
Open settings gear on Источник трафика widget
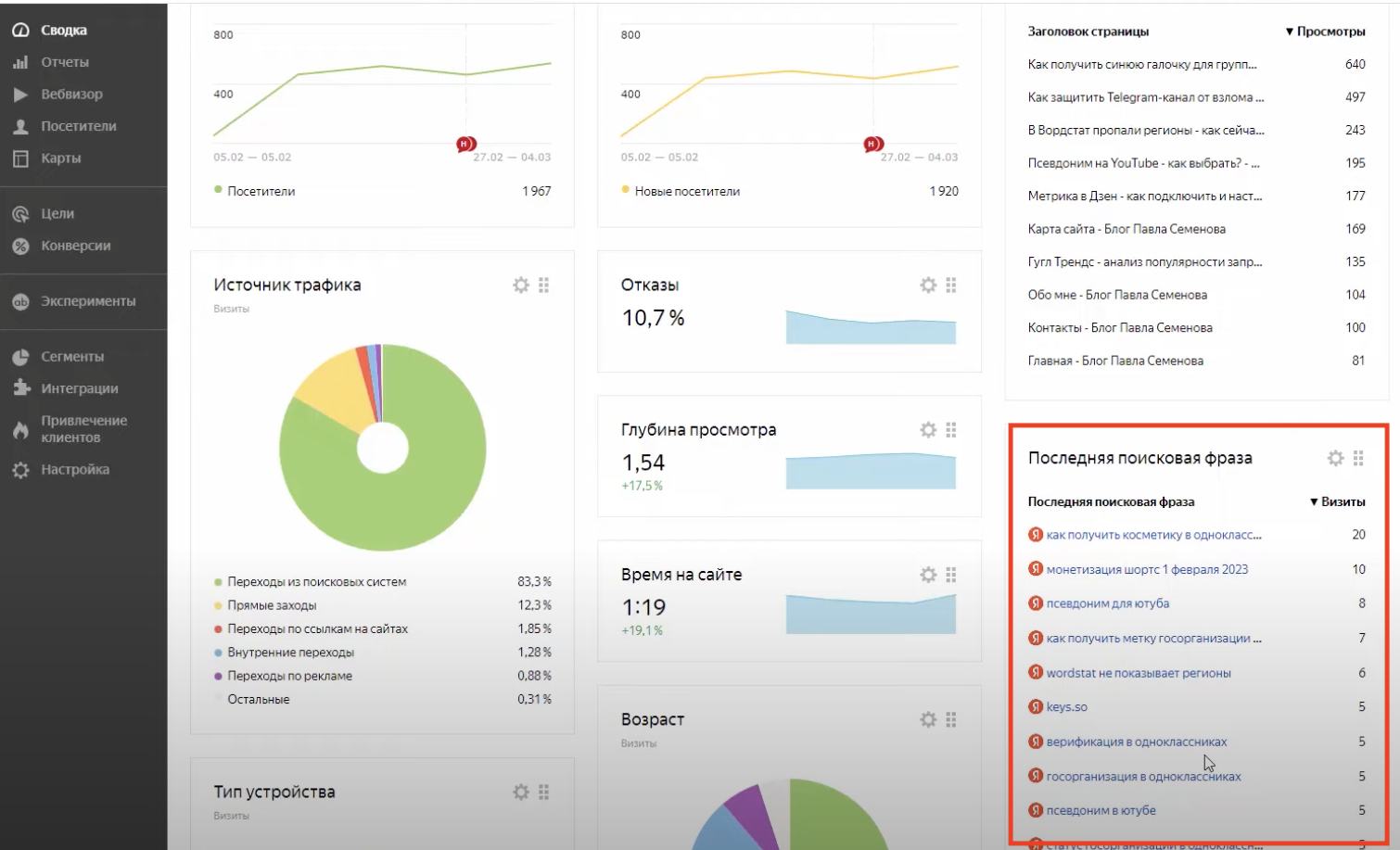coord(521,285)
